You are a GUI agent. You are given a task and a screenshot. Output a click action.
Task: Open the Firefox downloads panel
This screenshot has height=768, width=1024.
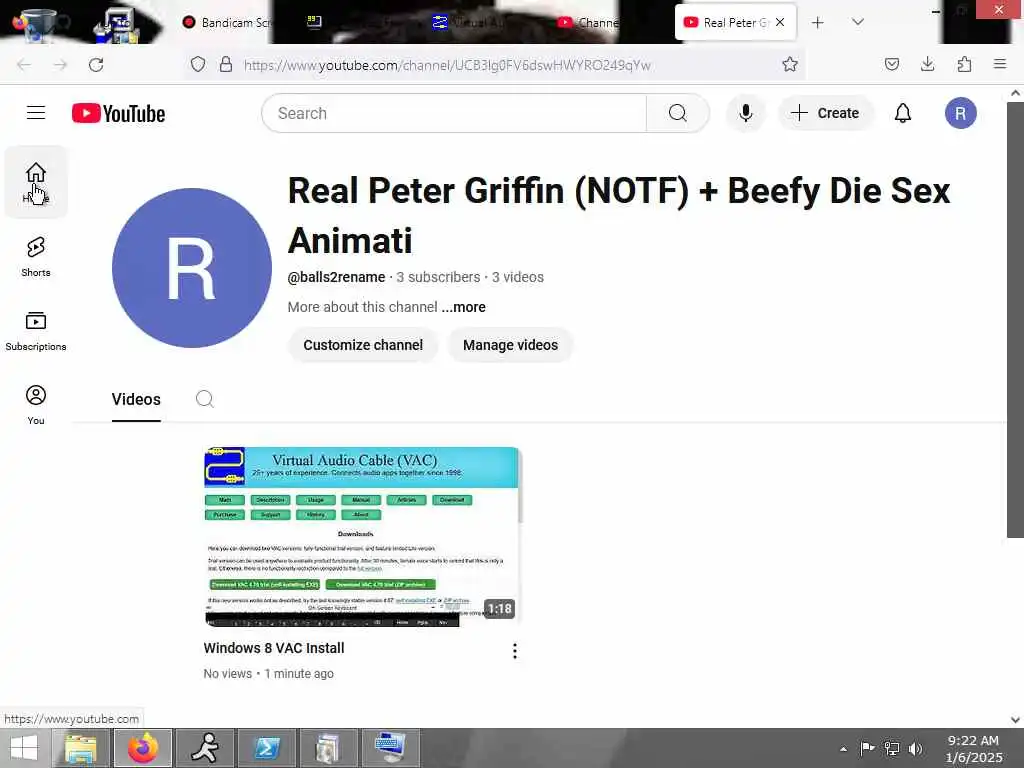927,64
